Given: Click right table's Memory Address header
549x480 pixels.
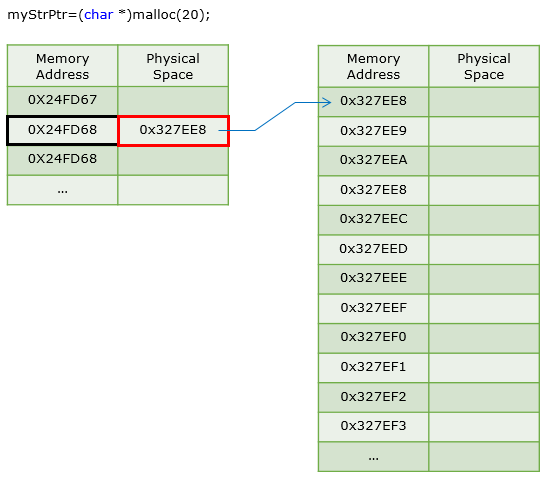Looking at the screenshot, I should coord(373,67).
